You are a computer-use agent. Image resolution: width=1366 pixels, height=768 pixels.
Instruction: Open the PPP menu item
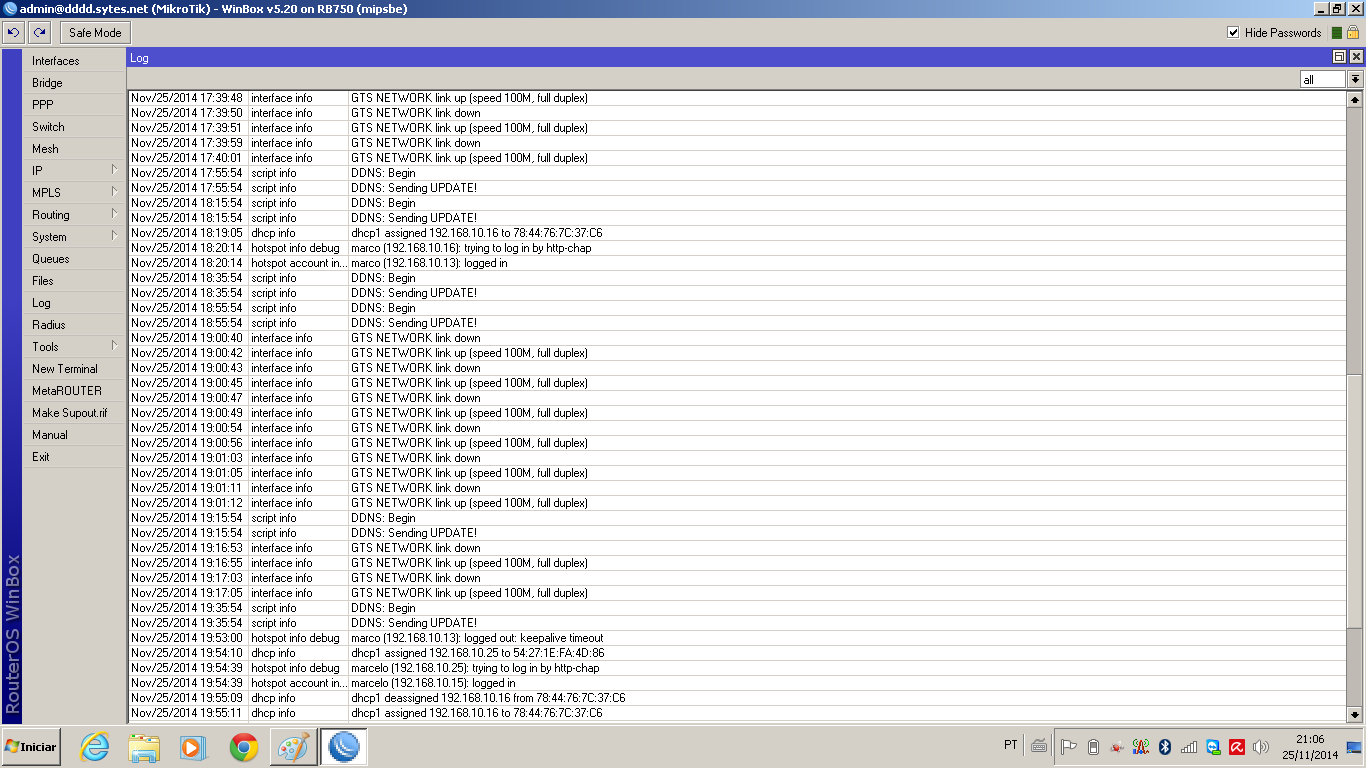click(x=73, y=105)
